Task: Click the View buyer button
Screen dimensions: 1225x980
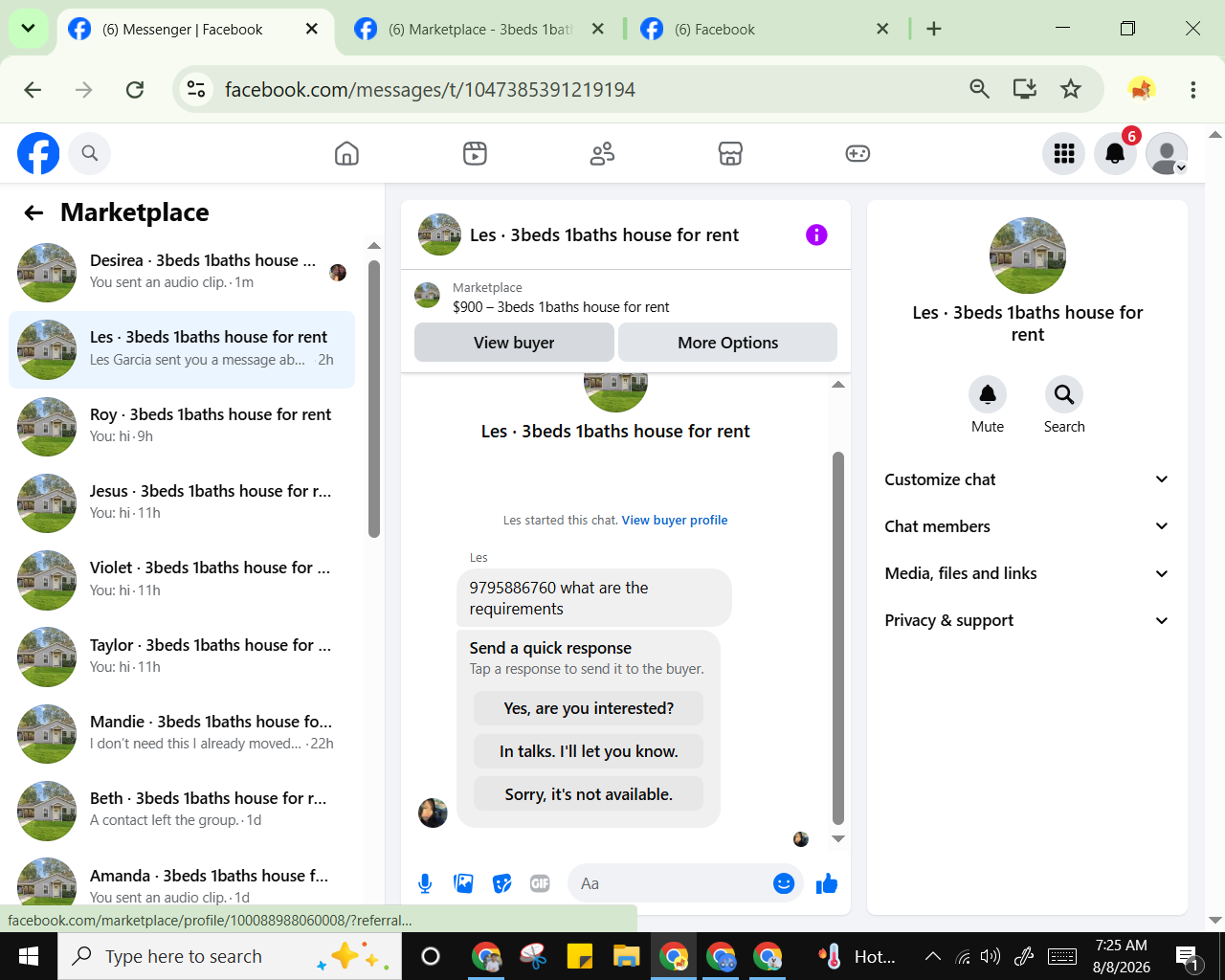Action: tap(514, 343)
